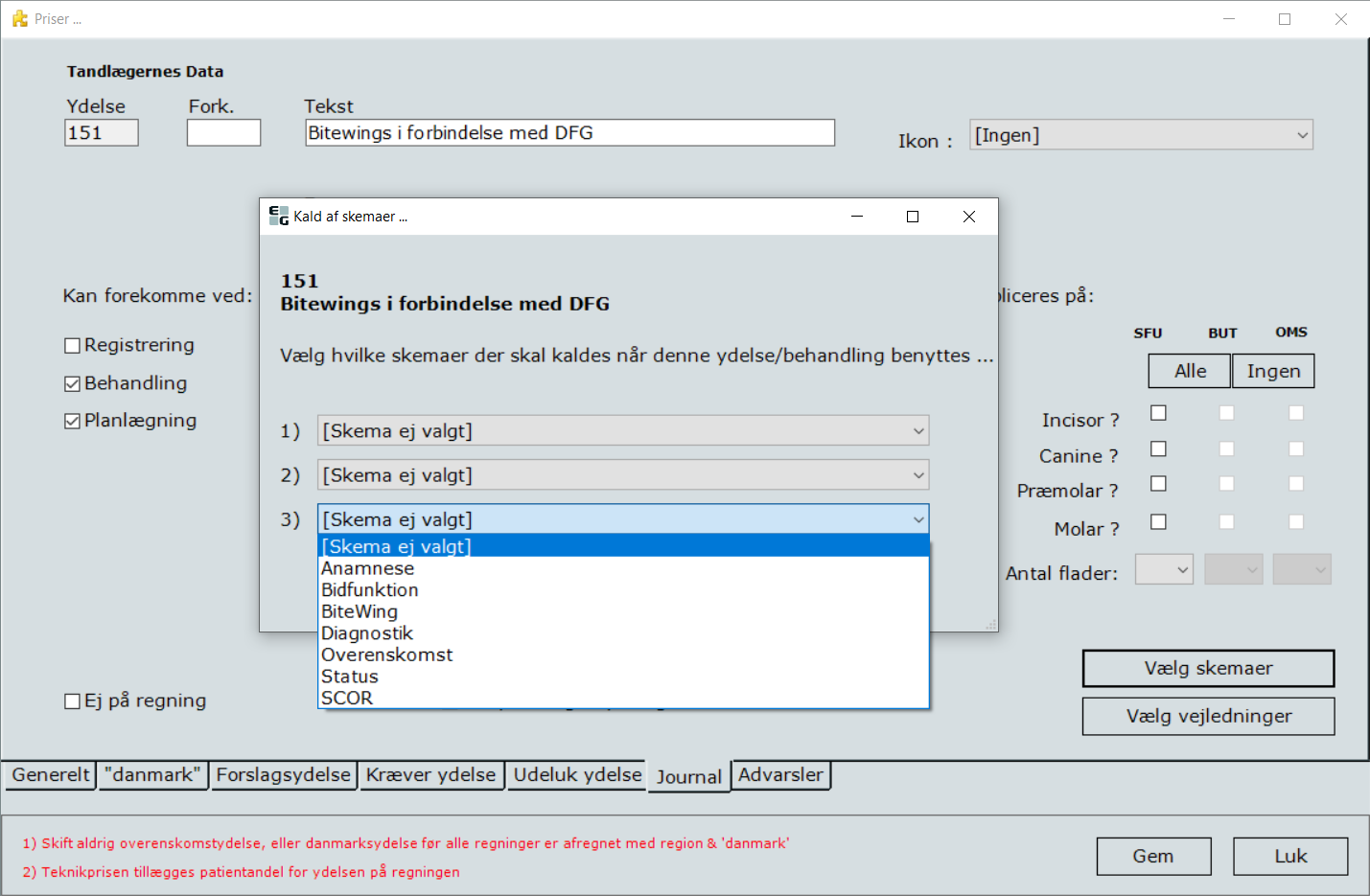This screenshot has width=1370, height=896.
Task: Open the first Antal flader dropdown
Action: (1164, 569)
